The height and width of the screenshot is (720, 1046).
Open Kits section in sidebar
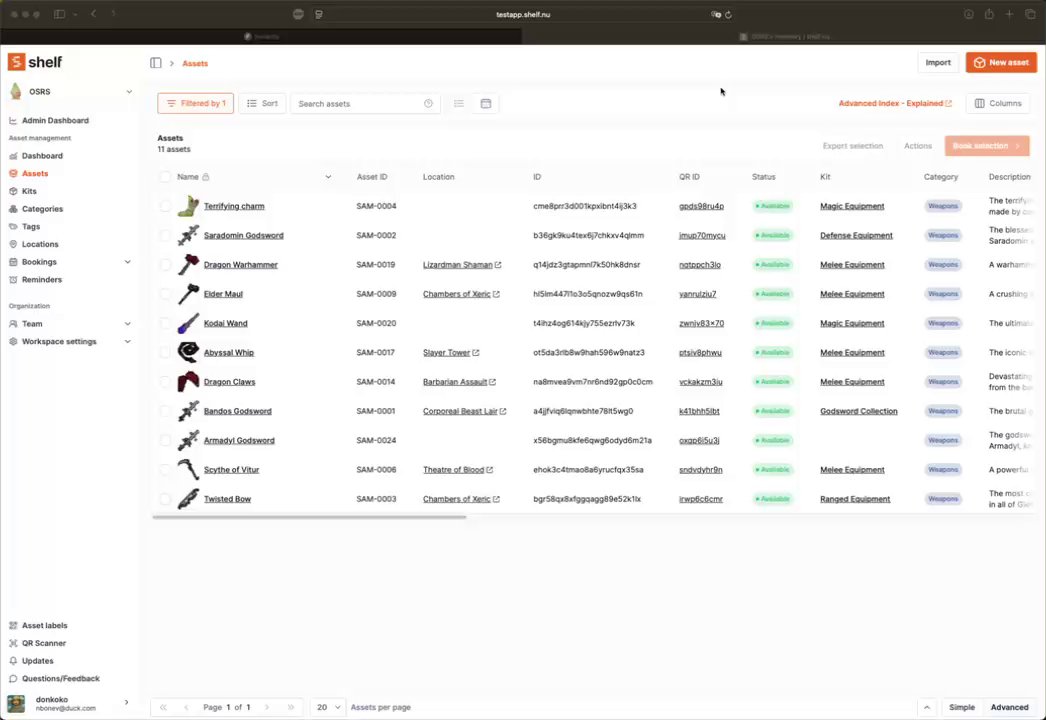point(29,191)
